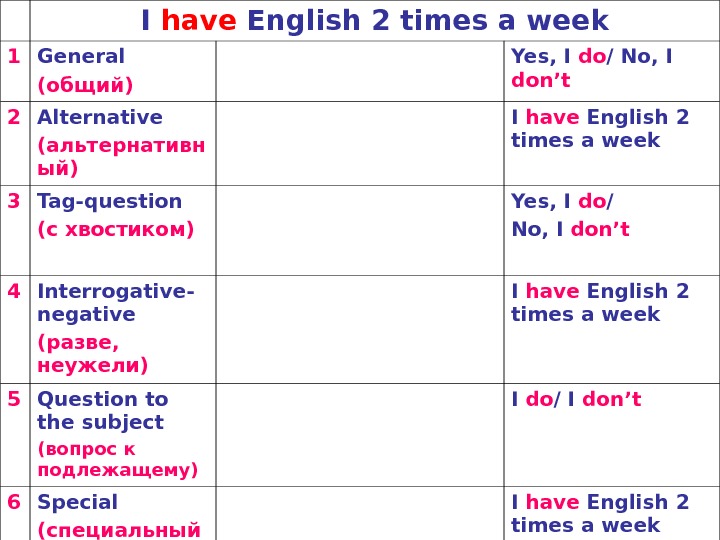
Task: Click row number 2 in the table
Action: (x=14, y=118)
